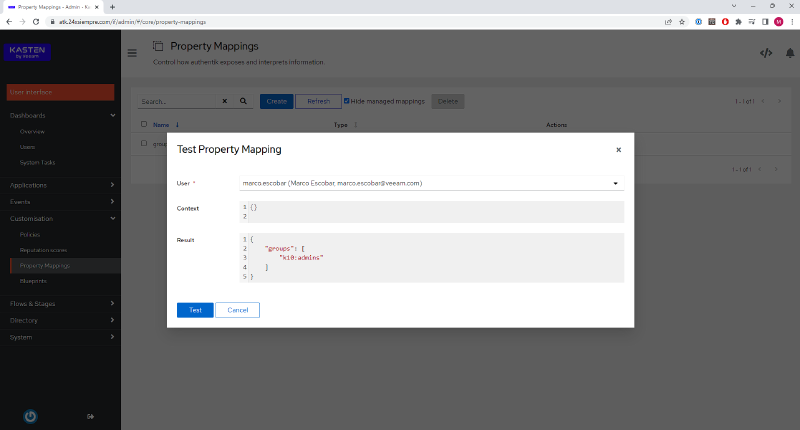
Task: Open the tab search chevron in title bar
Action: pyautogui.click(x=734, y=6)
